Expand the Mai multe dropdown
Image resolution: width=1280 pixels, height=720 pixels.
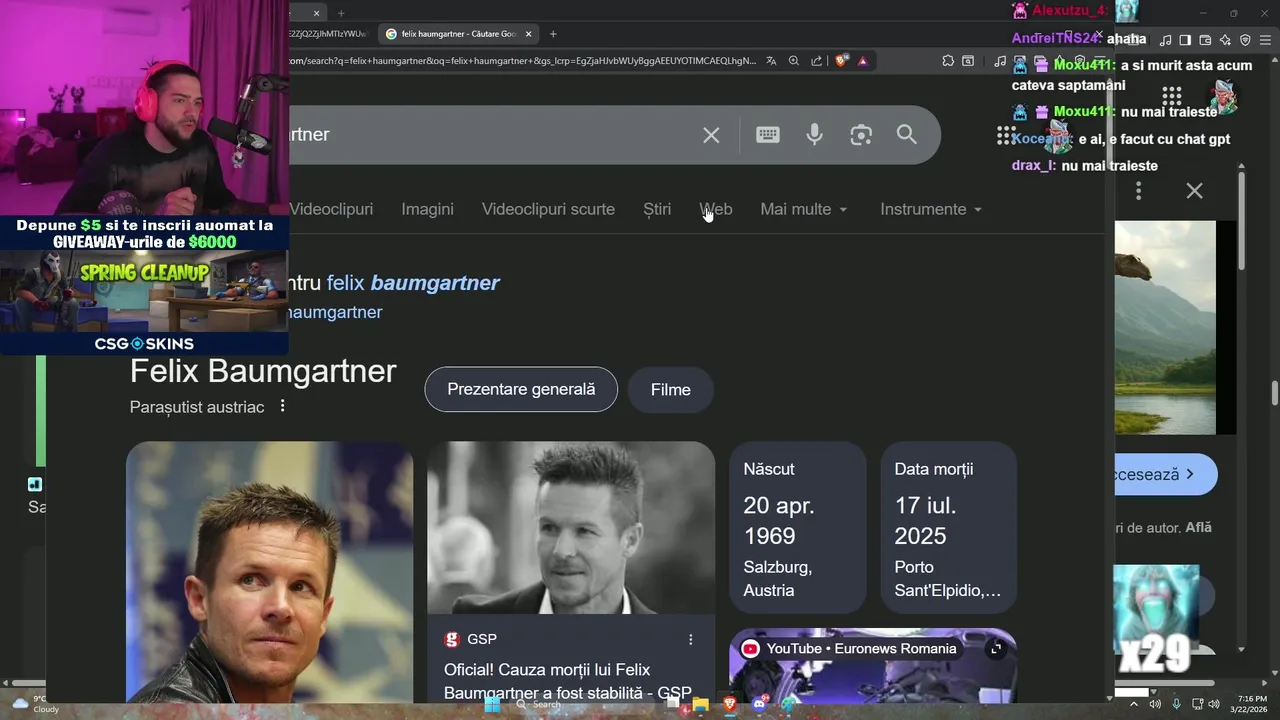(804, 209)
